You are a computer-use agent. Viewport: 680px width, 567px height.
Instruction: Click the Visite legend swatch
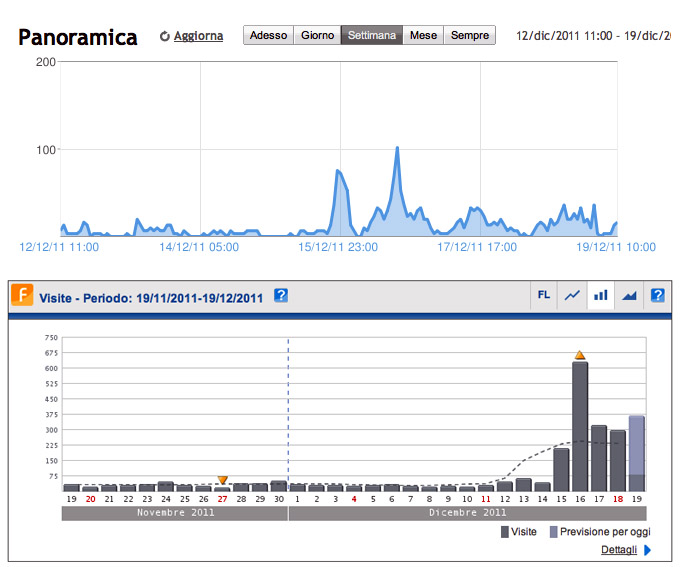click(505, 532)
